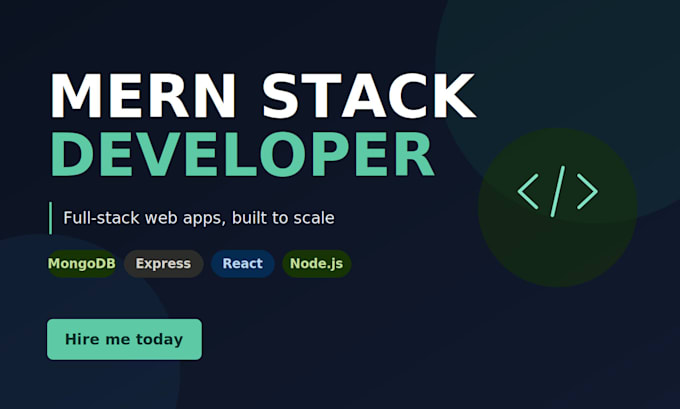680x409 pixels.
Task: Click the Full-stack web apps tagline
Action: pyautogui.click(x=199, y=218)
